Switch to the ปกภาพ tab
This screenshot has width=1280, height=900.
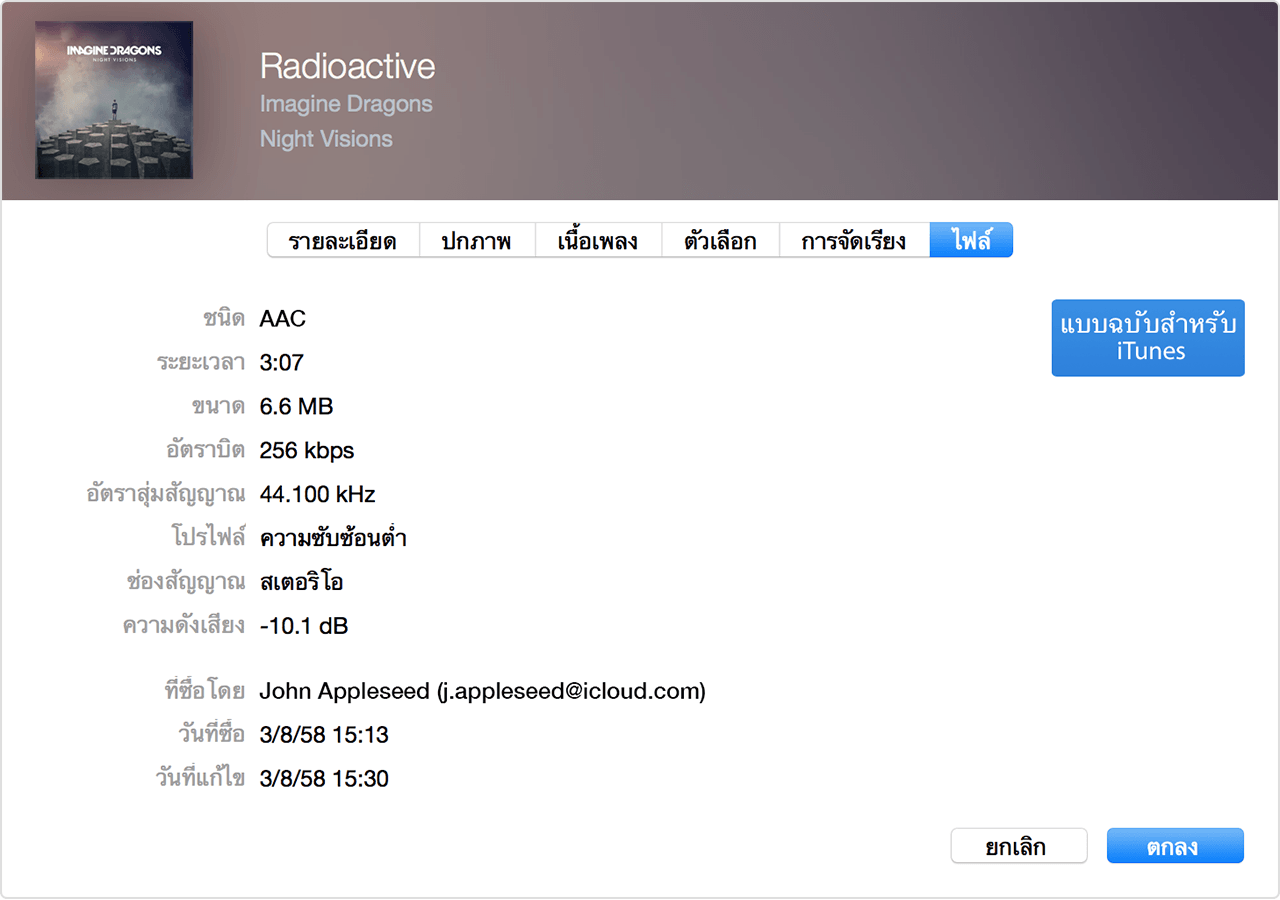tap(476, 240)
